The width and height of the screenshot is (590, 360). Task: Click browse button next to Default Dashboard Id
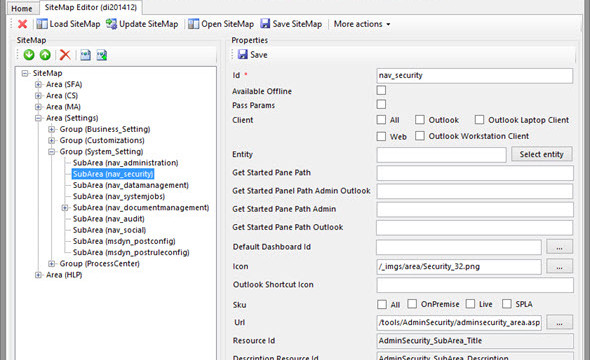(560, 247)
